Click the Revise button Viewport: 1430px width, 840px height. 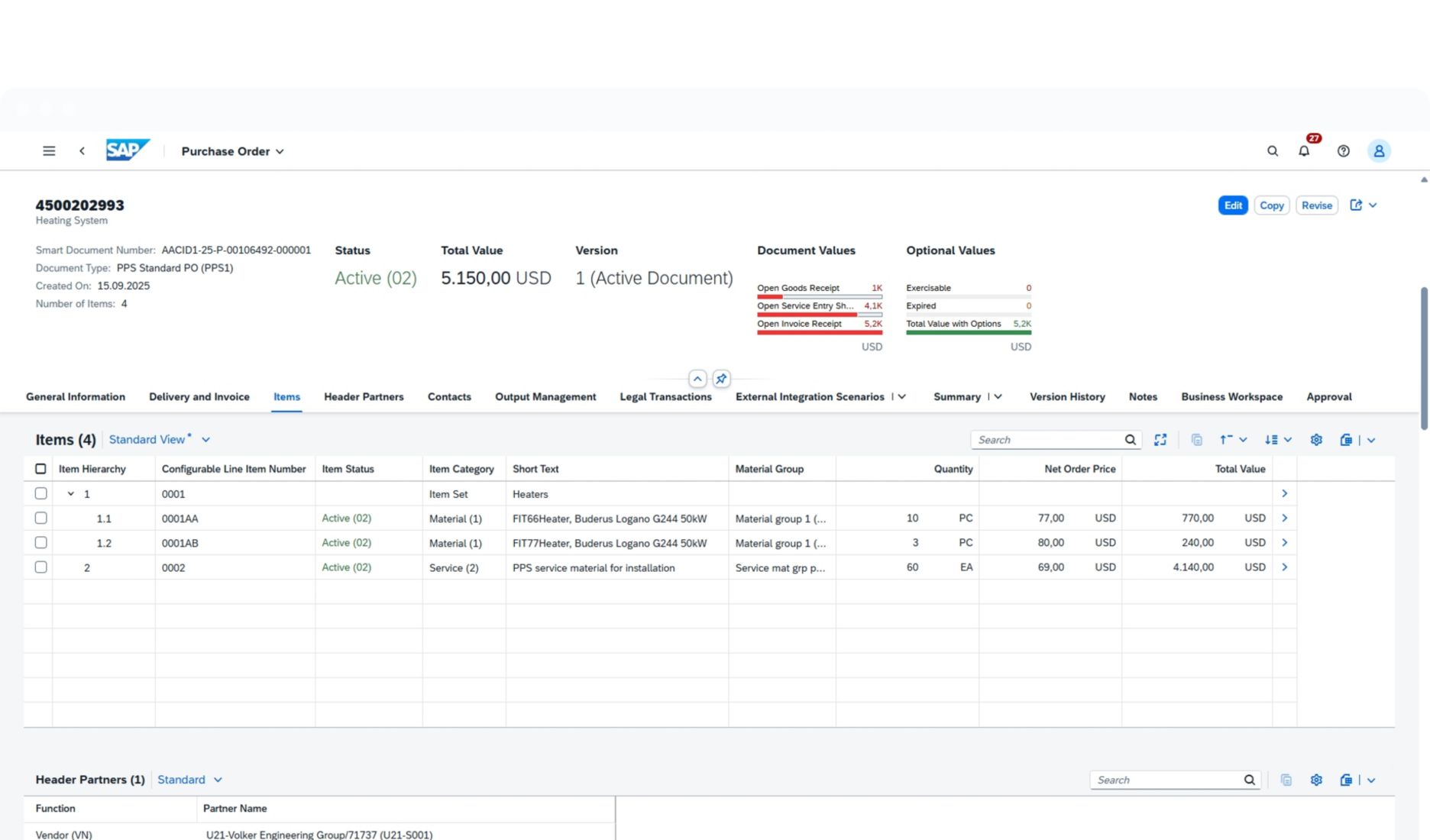point(1316,205)
